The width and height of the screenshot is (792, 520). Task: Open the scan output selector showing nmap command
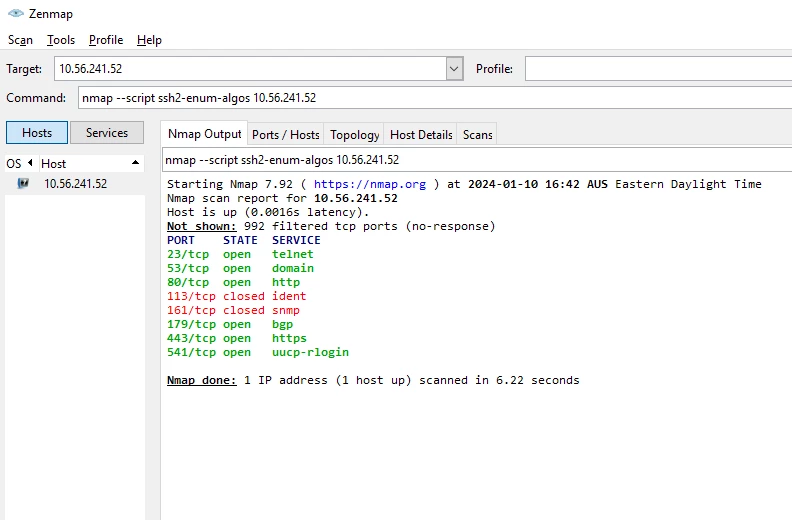tap(476, 160)
